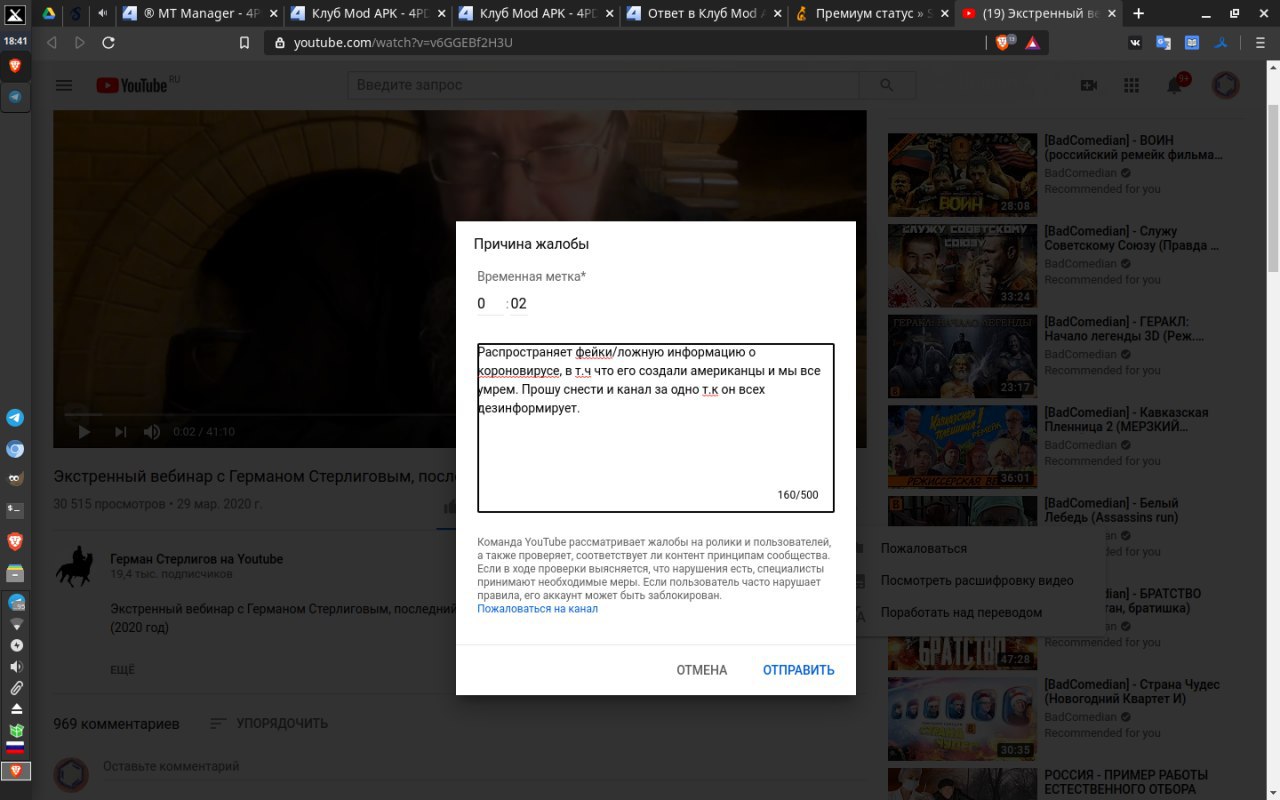Image resolution: width=1280 pixels, height=800 pixels.
Task: Open the YouTube notifications bell
Action: click(1176, 85)
